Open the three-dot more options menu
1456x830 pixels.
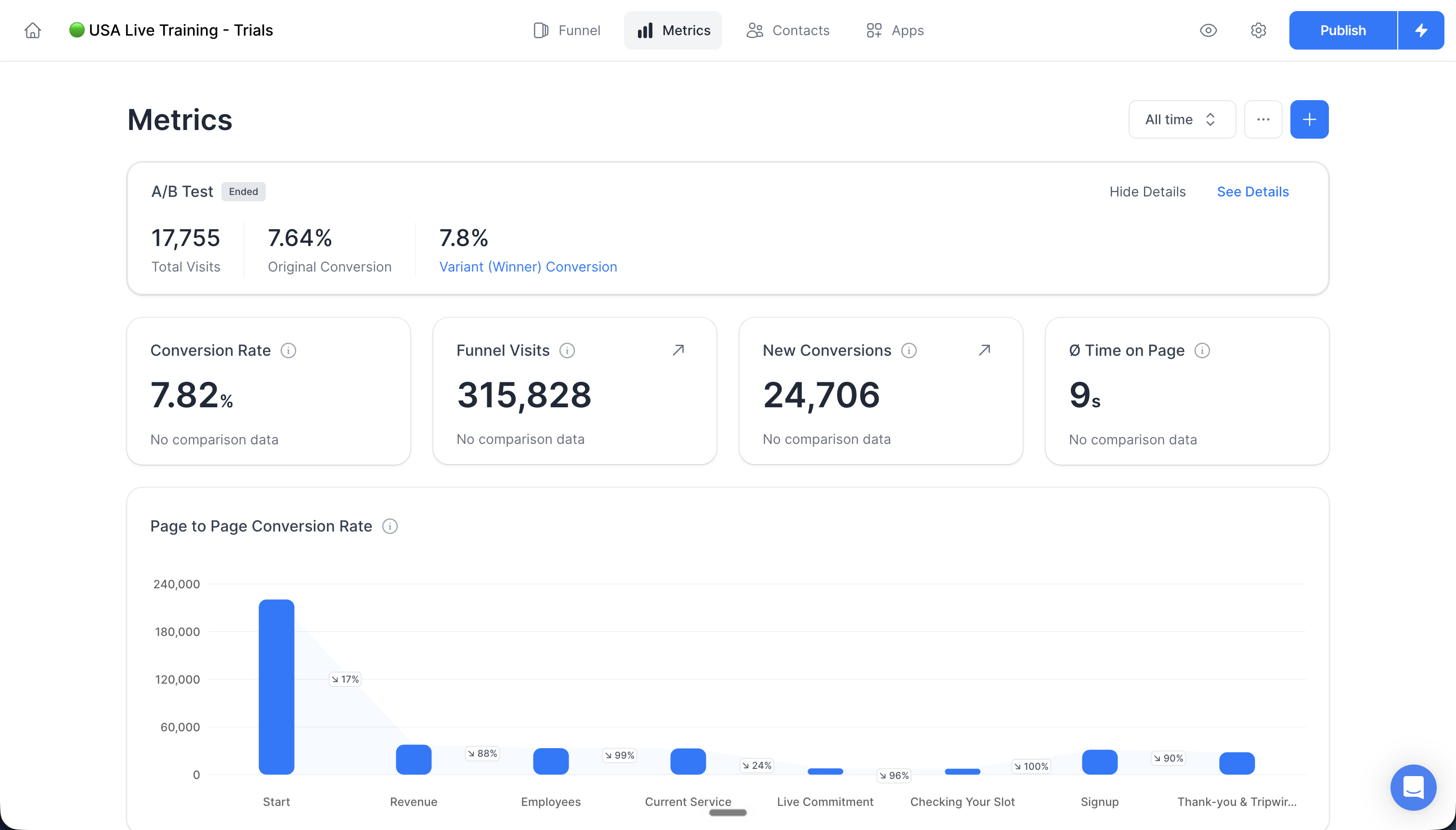[1263, 119]
